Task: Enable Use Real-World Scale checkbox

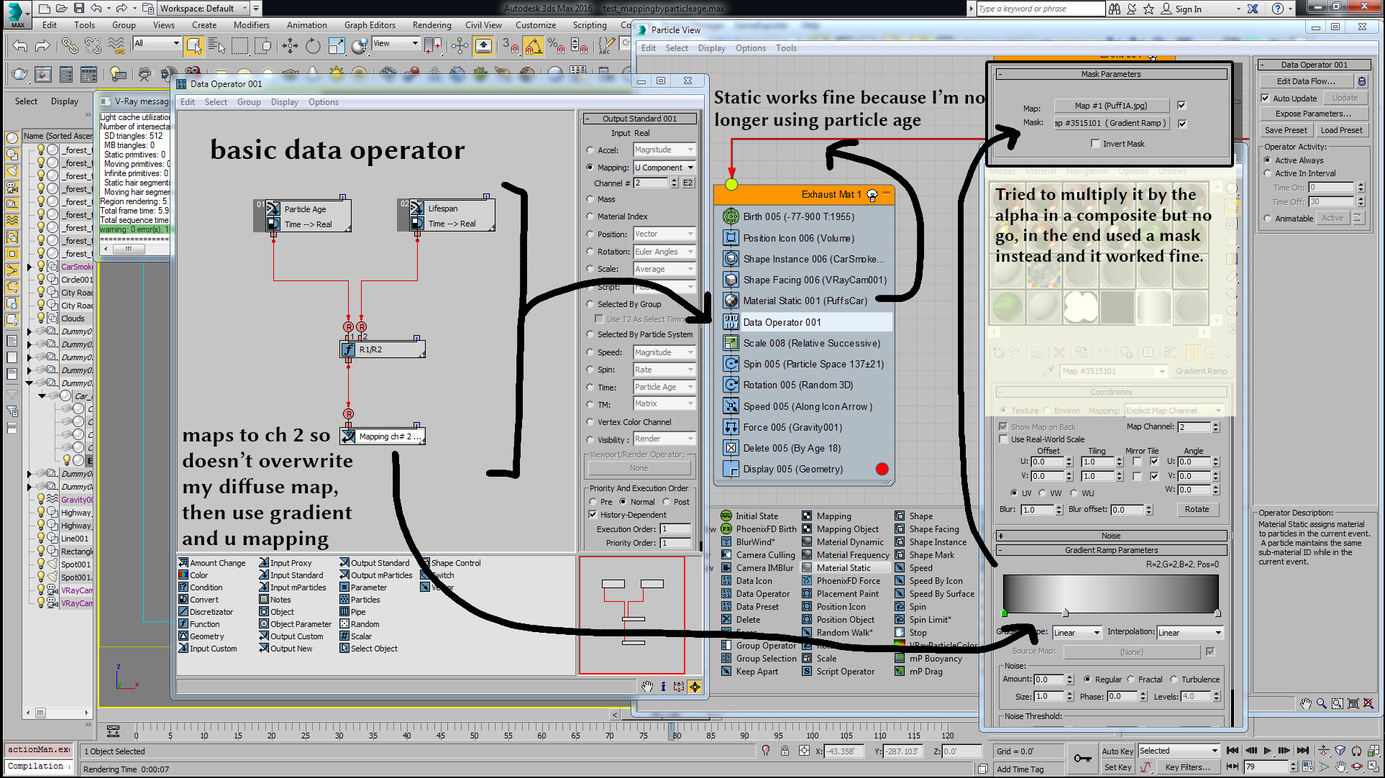Action: click(1003, 439)
